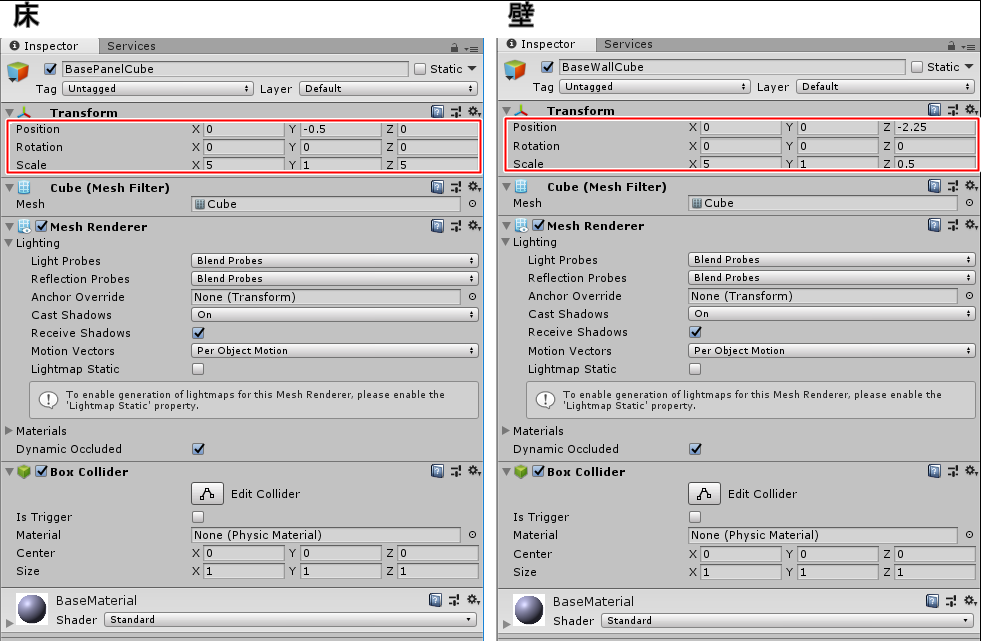Toggle Static checkbox for BasePanelCube
The image size is (981, 641).
420,69
